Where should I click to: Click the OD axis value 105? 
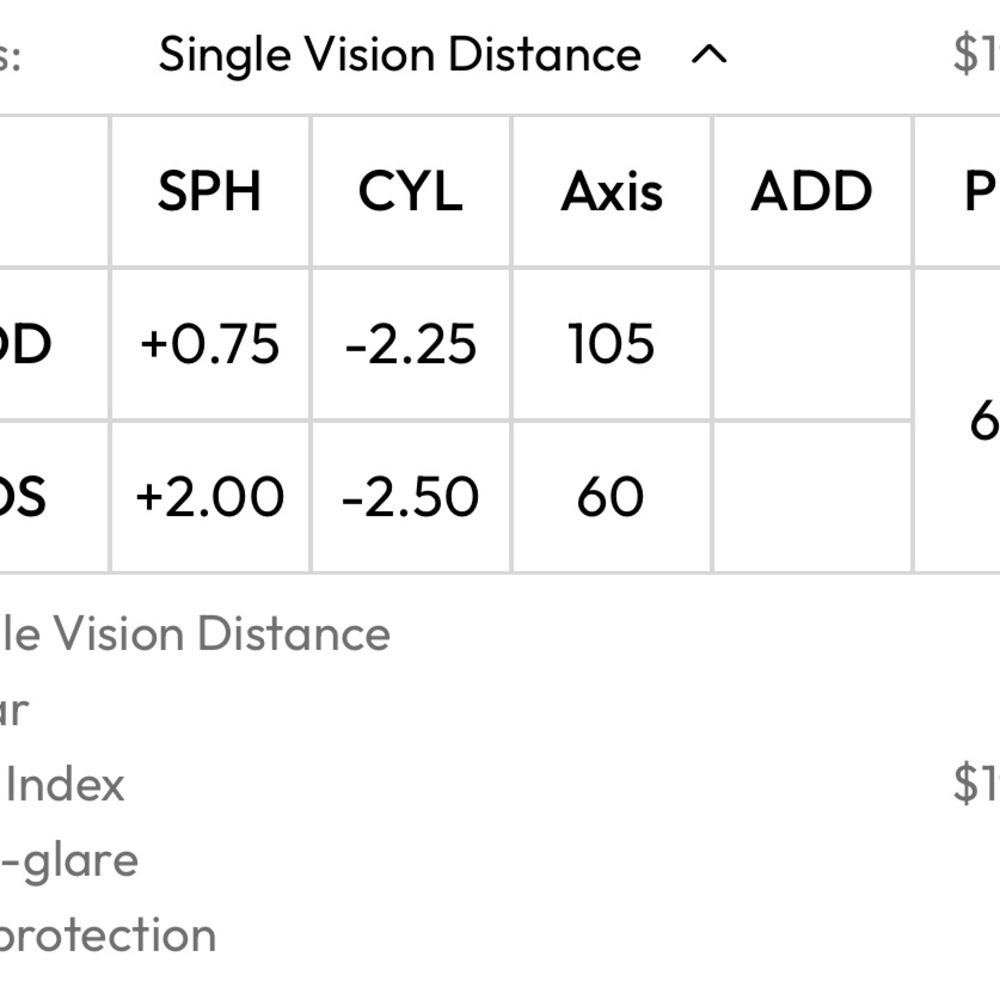click(x=612, y=344)
